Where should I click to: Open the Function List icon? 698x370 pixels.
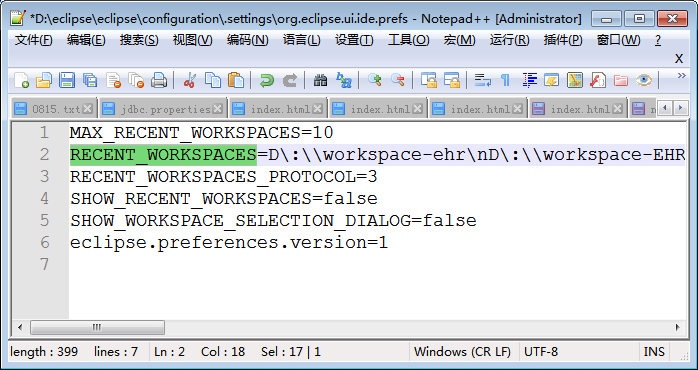tap(598, 81)
